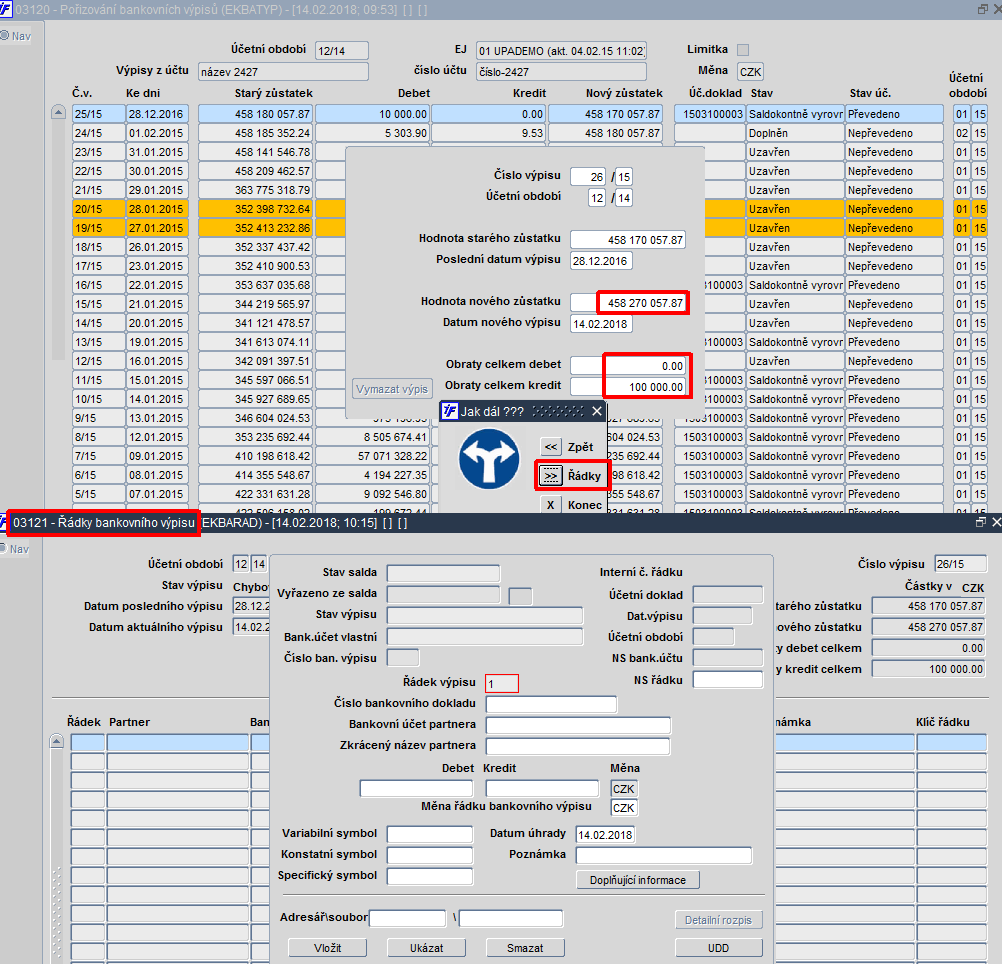Click the scroll-up arrow of the Řádek list
1002x964 pixels.
click(57, 741)
